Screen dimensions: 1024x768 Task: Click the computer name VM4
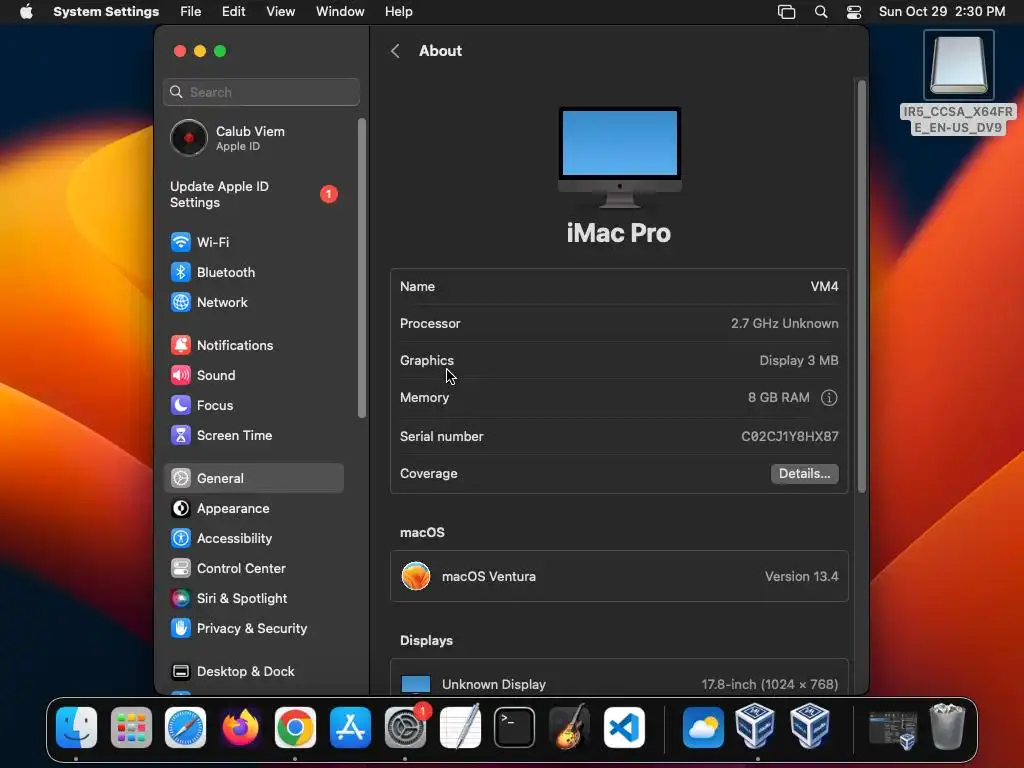(x=824, y=287)
